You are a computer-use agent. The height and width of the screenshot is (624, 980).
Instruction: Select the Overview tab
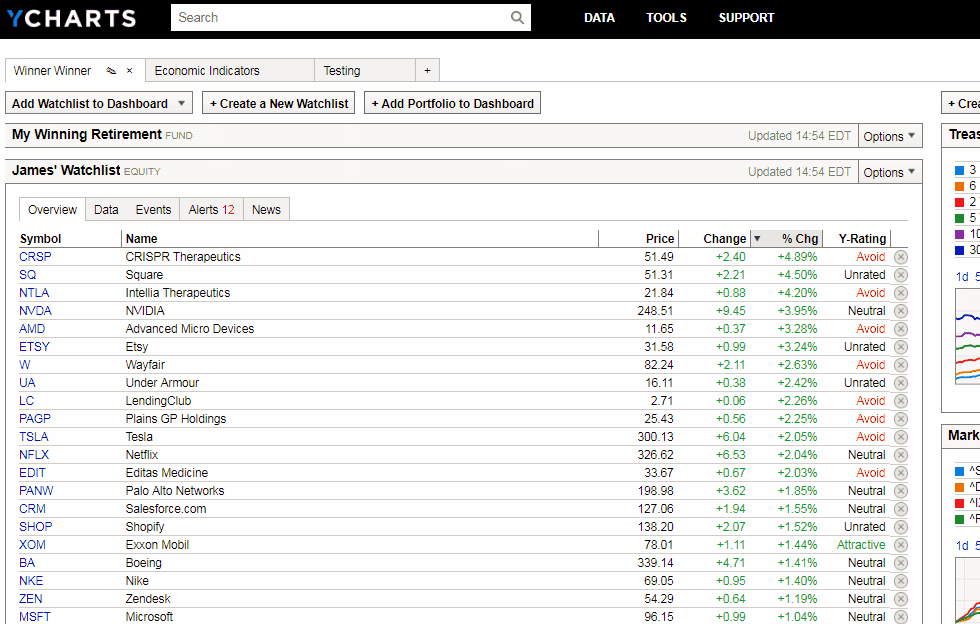pos(52,209)
